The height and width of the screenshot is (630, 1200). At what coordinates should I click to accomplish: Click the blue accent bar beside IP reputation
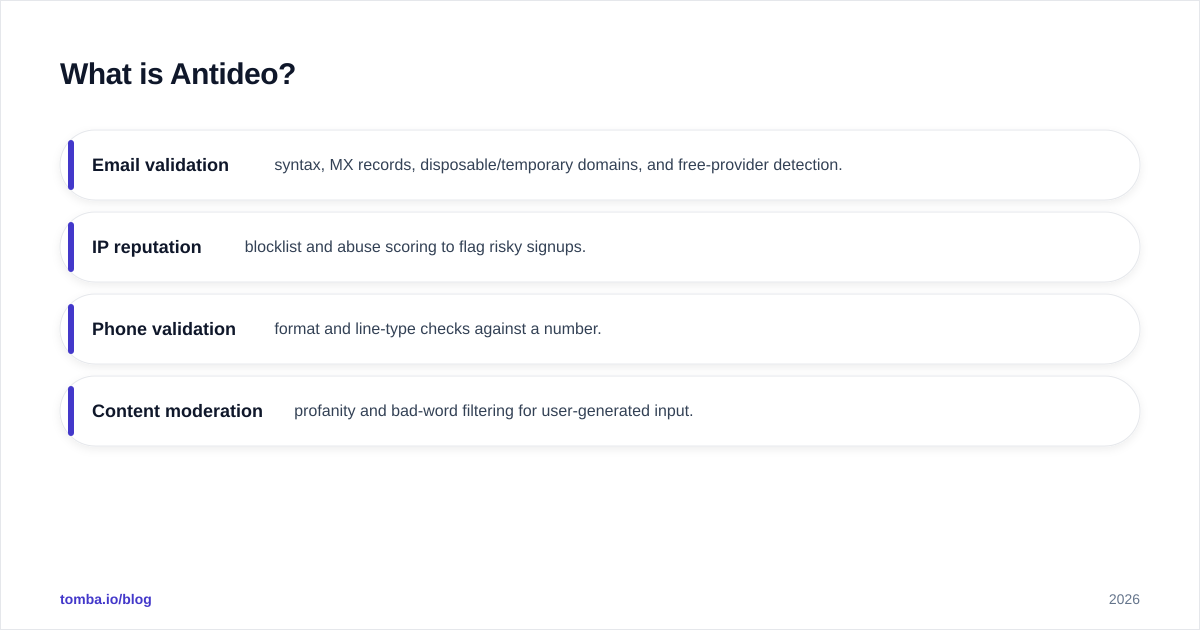click(x=71, y=247)
